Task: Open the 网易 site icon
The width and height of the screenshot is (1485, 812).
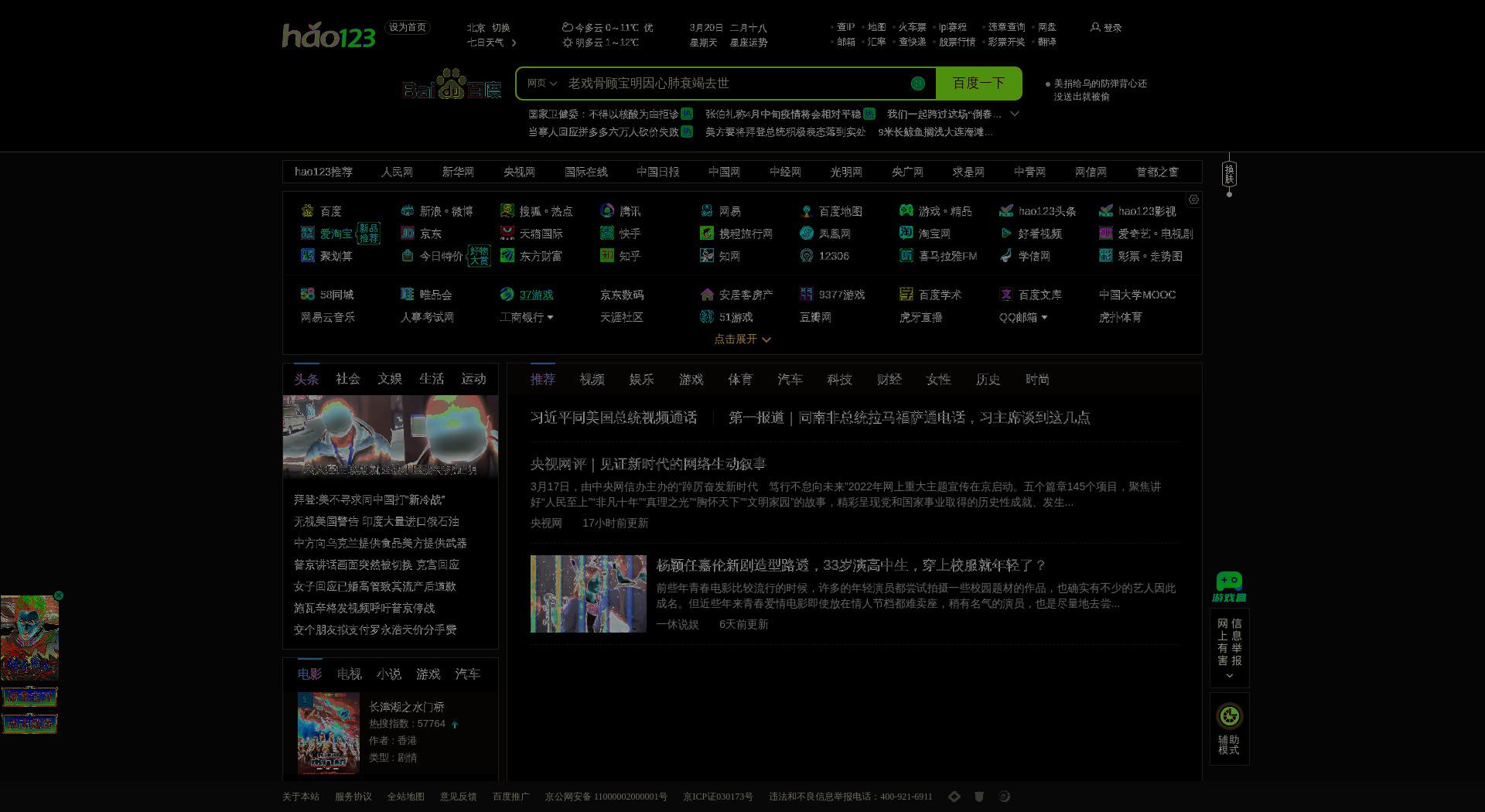Action: coord(706,210)
